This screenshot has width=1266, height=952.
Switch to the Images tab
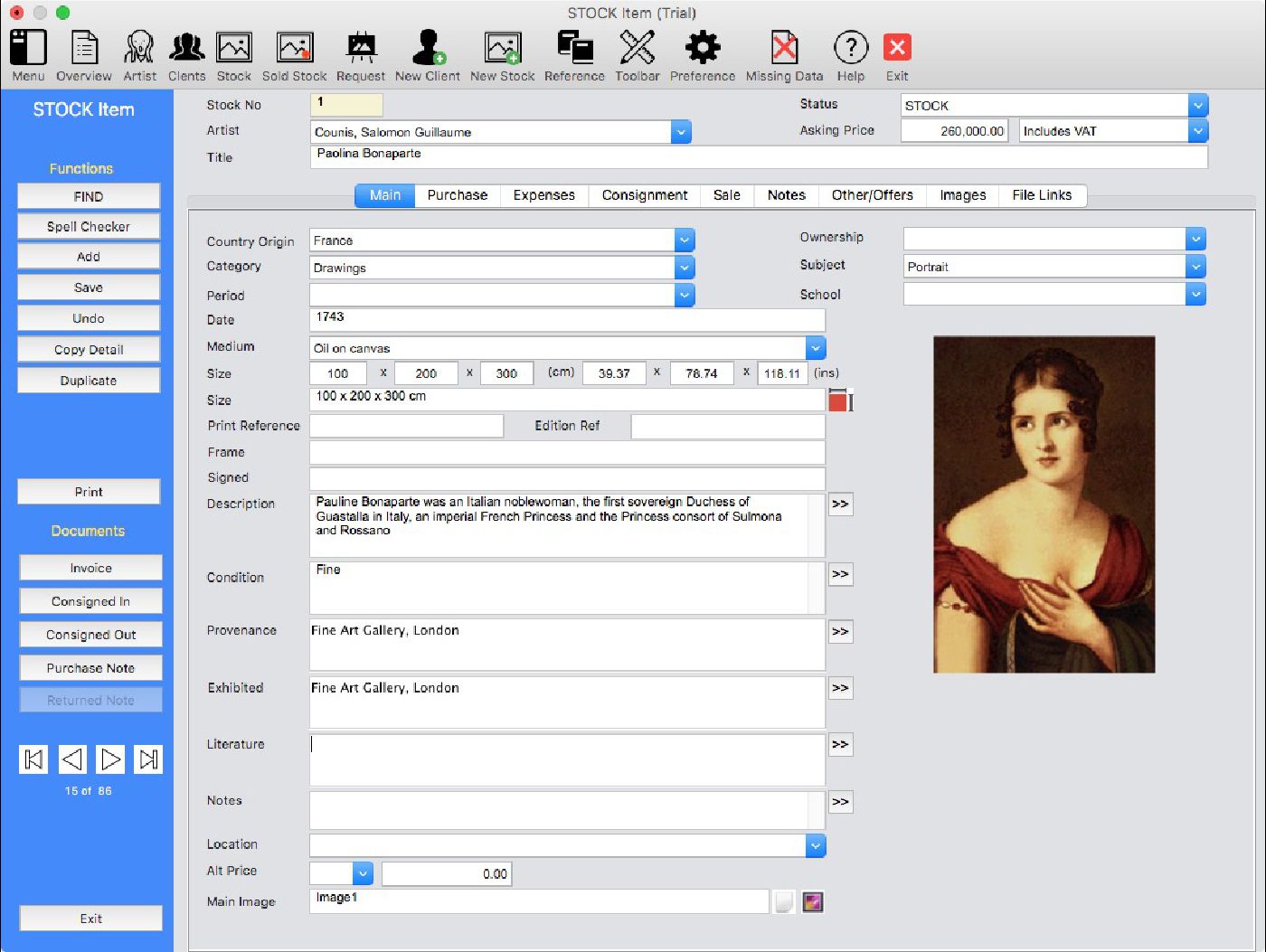[963, 195]
